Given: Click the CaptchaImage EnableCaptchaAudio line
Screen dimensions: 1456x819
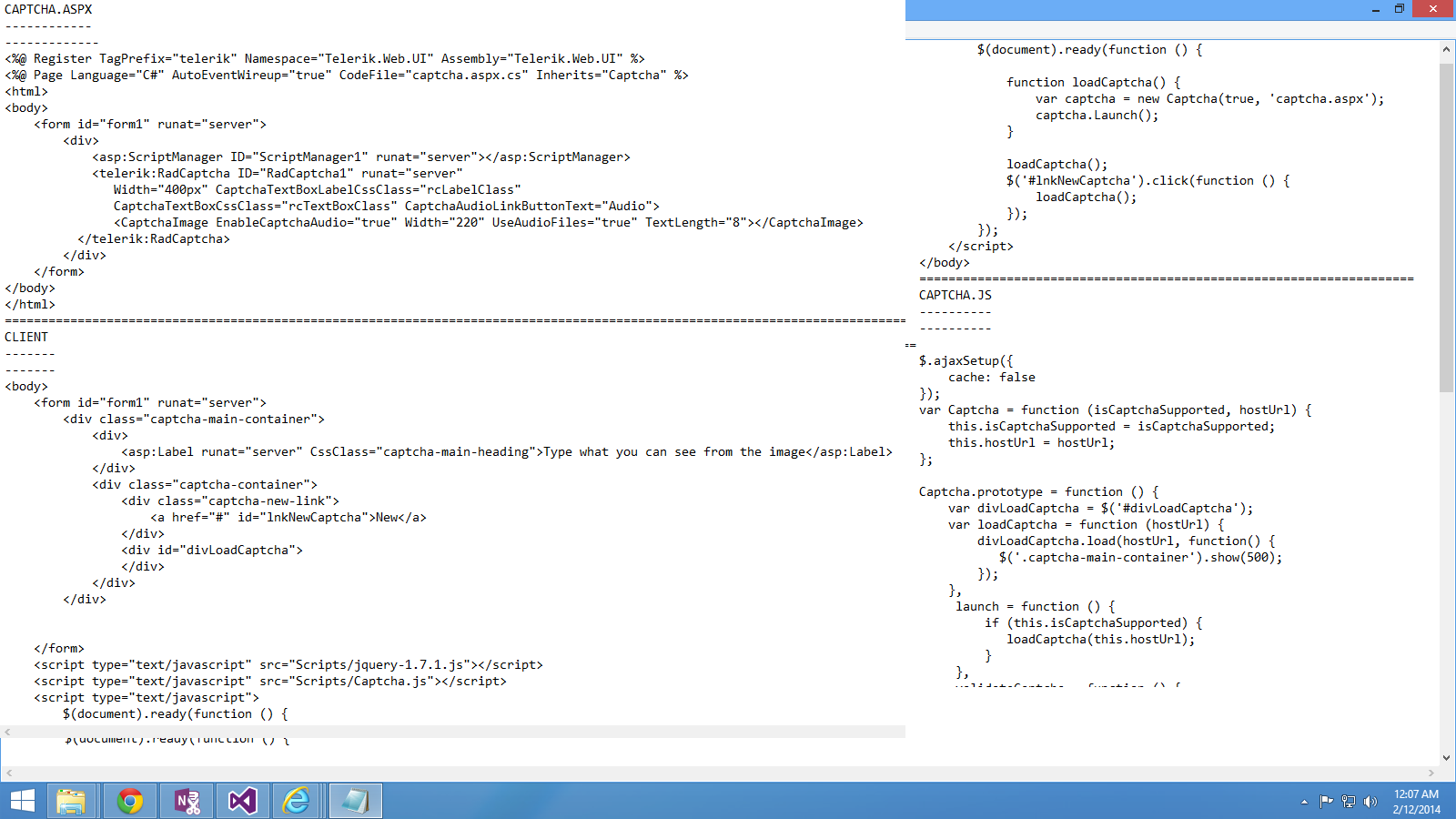Looking at the screenshot, I should click(489, 222).
